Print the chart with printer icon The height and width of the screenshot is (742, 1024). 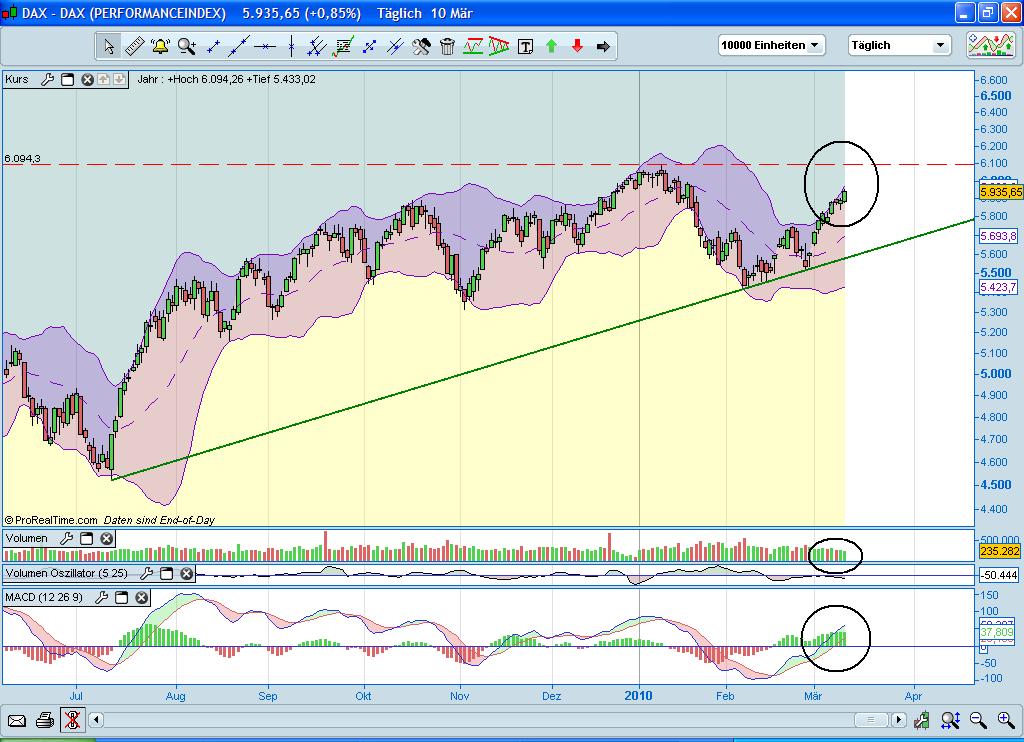click(44, 720)
